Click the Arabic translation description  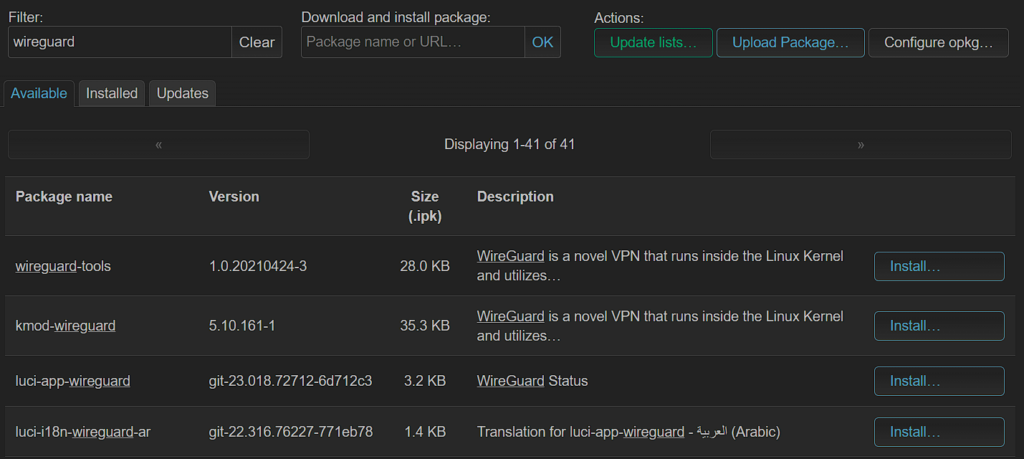coord(629,432)
